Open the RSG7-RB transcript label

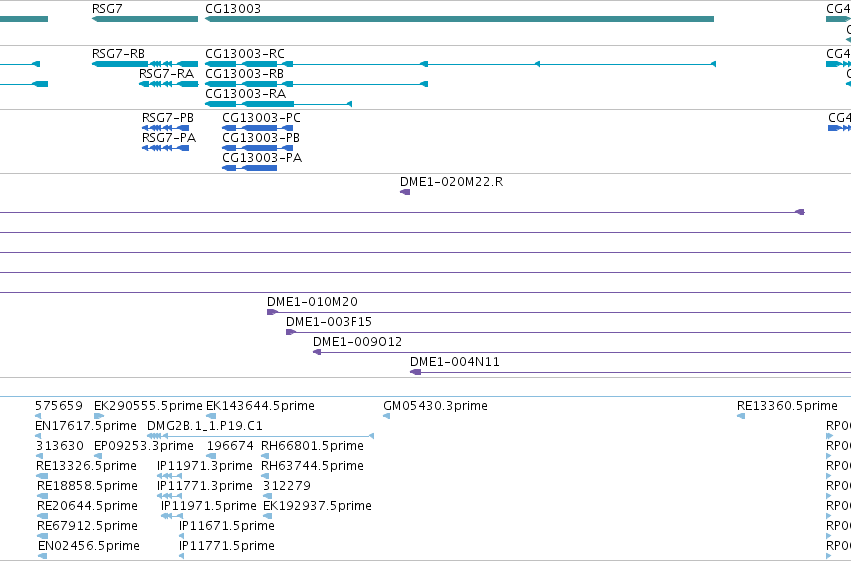118,54
